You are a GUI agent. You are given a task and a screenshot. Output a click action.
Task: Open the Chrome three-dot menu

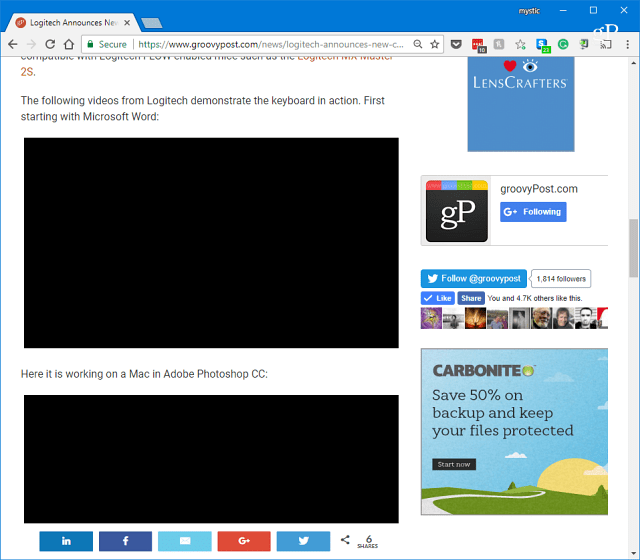[628, 44]
